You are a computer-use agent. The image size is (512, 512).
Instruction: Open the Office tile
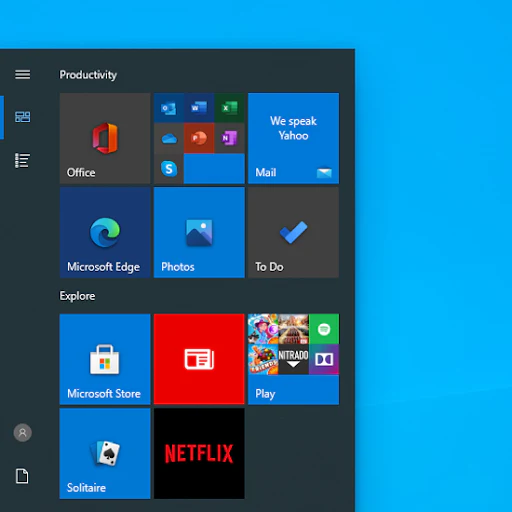point(105,138)
